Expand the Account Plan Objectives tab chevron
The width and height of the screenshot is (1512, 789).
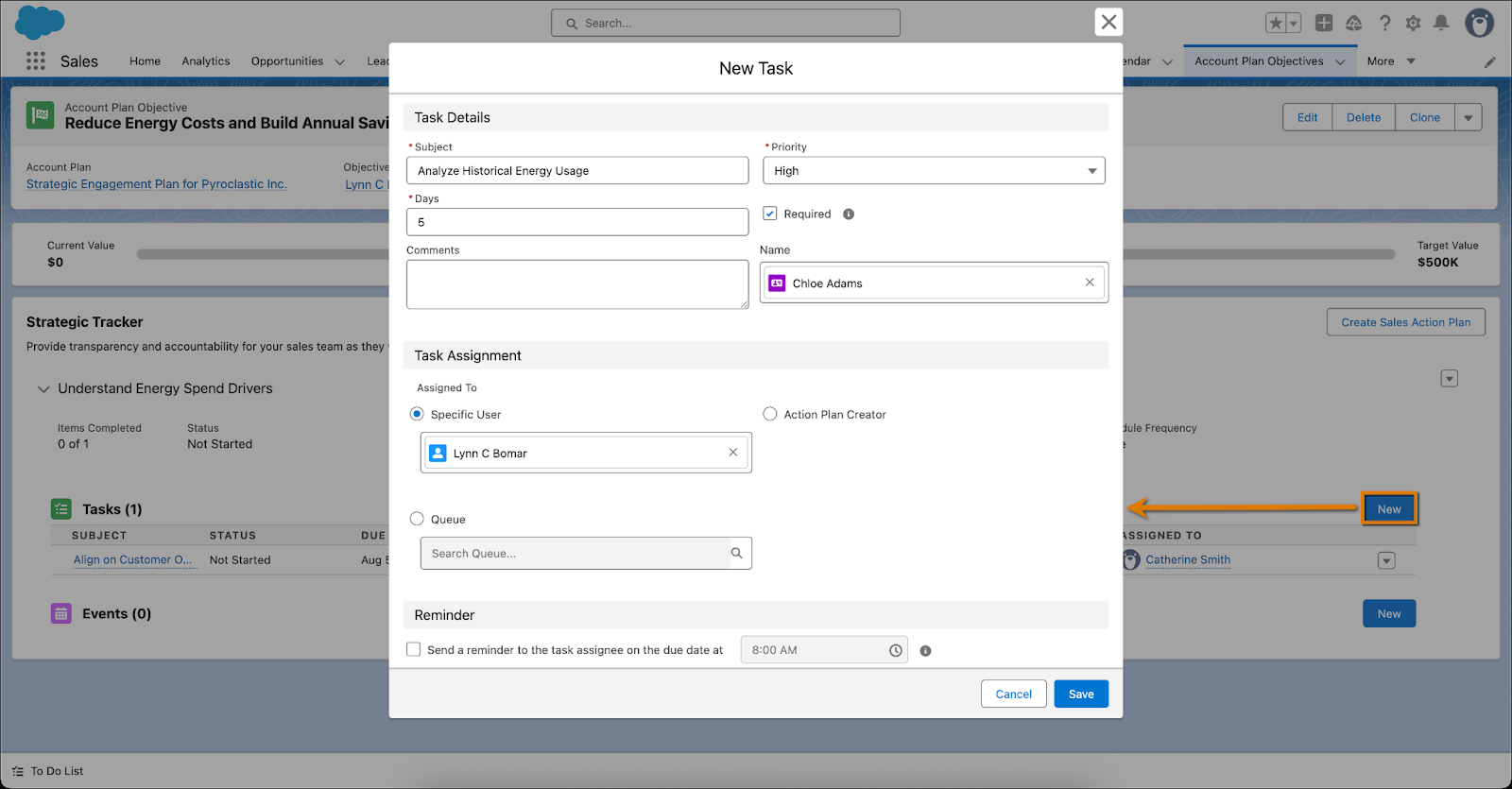point(1340,61)
